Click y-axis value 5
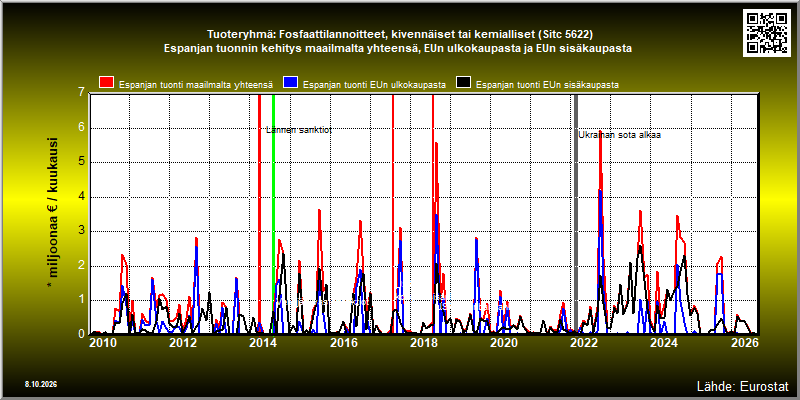The height and width of the screenshot is (400, 800). (81, 162)
